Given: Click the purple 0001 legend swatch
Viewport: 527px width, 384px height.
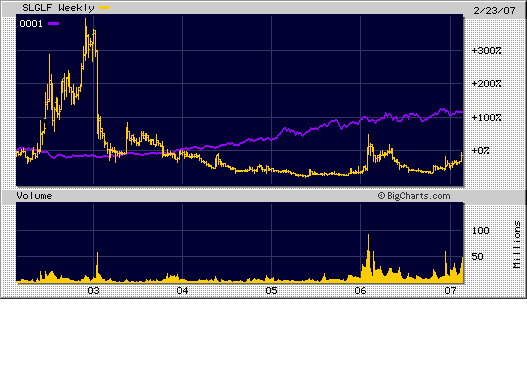Looking at the screenshot, I should click(x=53, y=24).
